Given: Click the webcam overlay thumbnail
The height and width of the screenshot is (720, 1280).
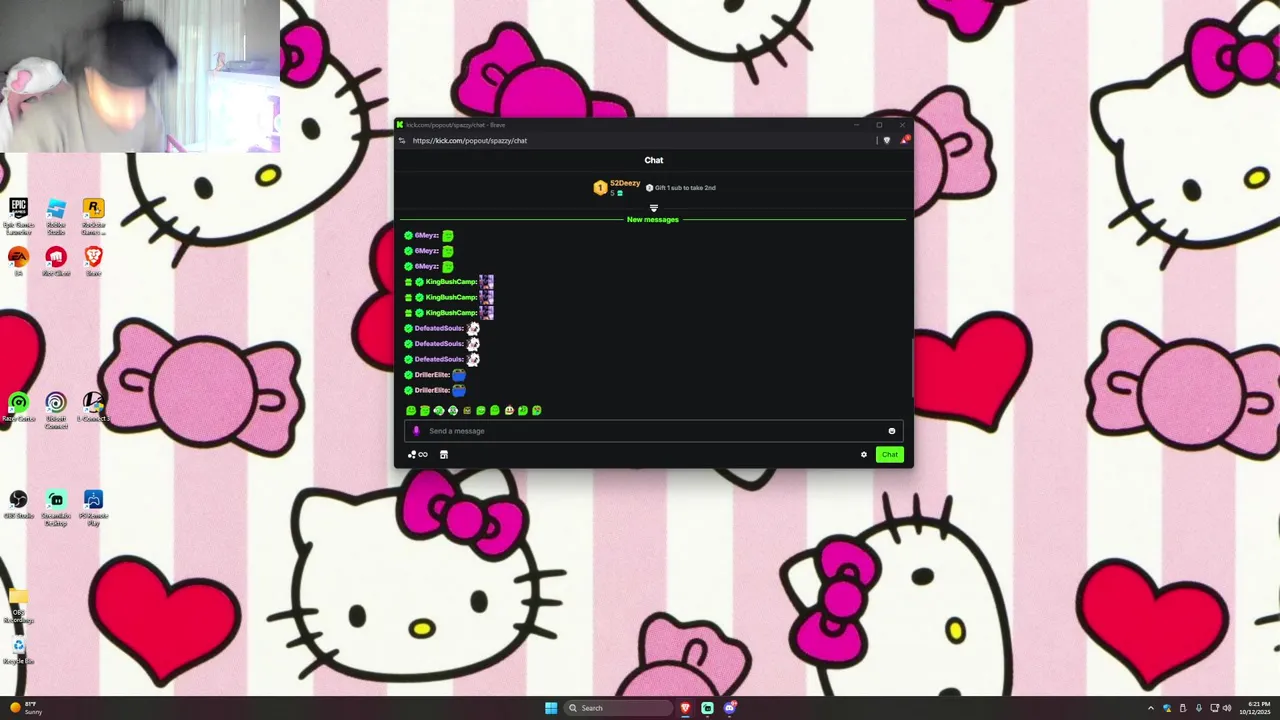Looking at the screenshot, I should coord(140,76).
